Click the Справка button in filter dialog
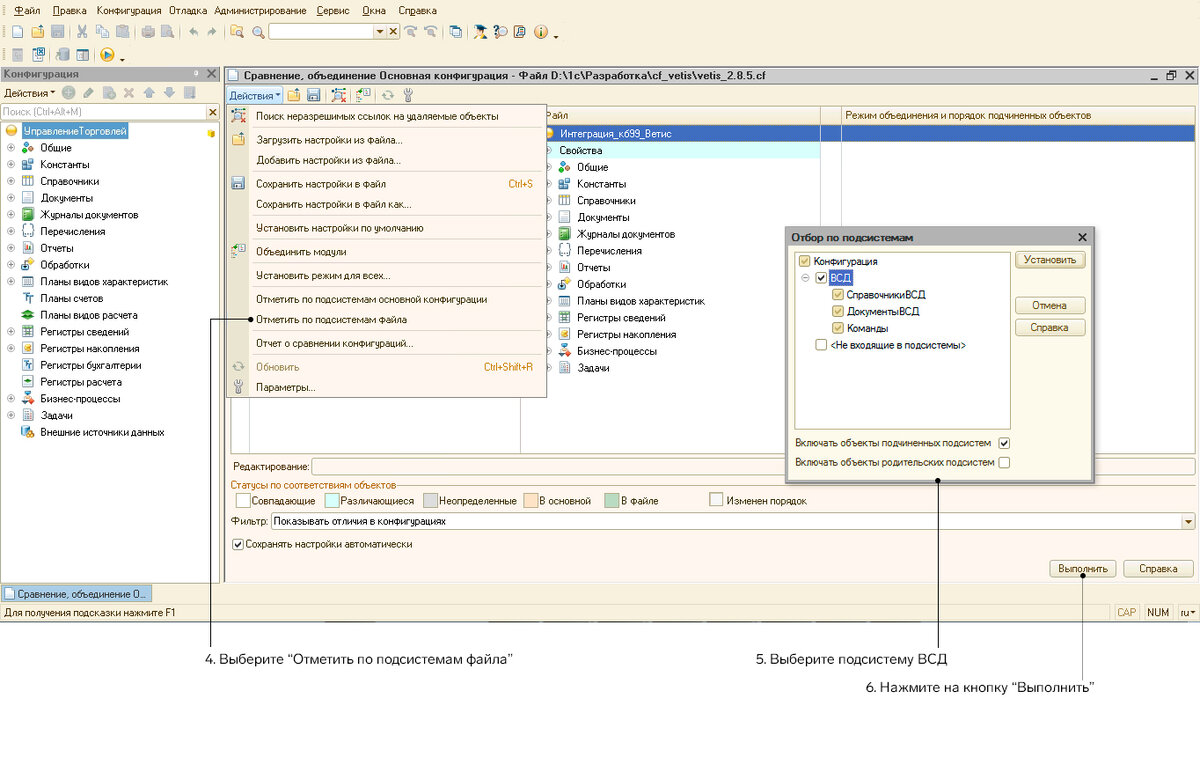The width and height of the screenshot is (1200, 772). pos(1050,328)
